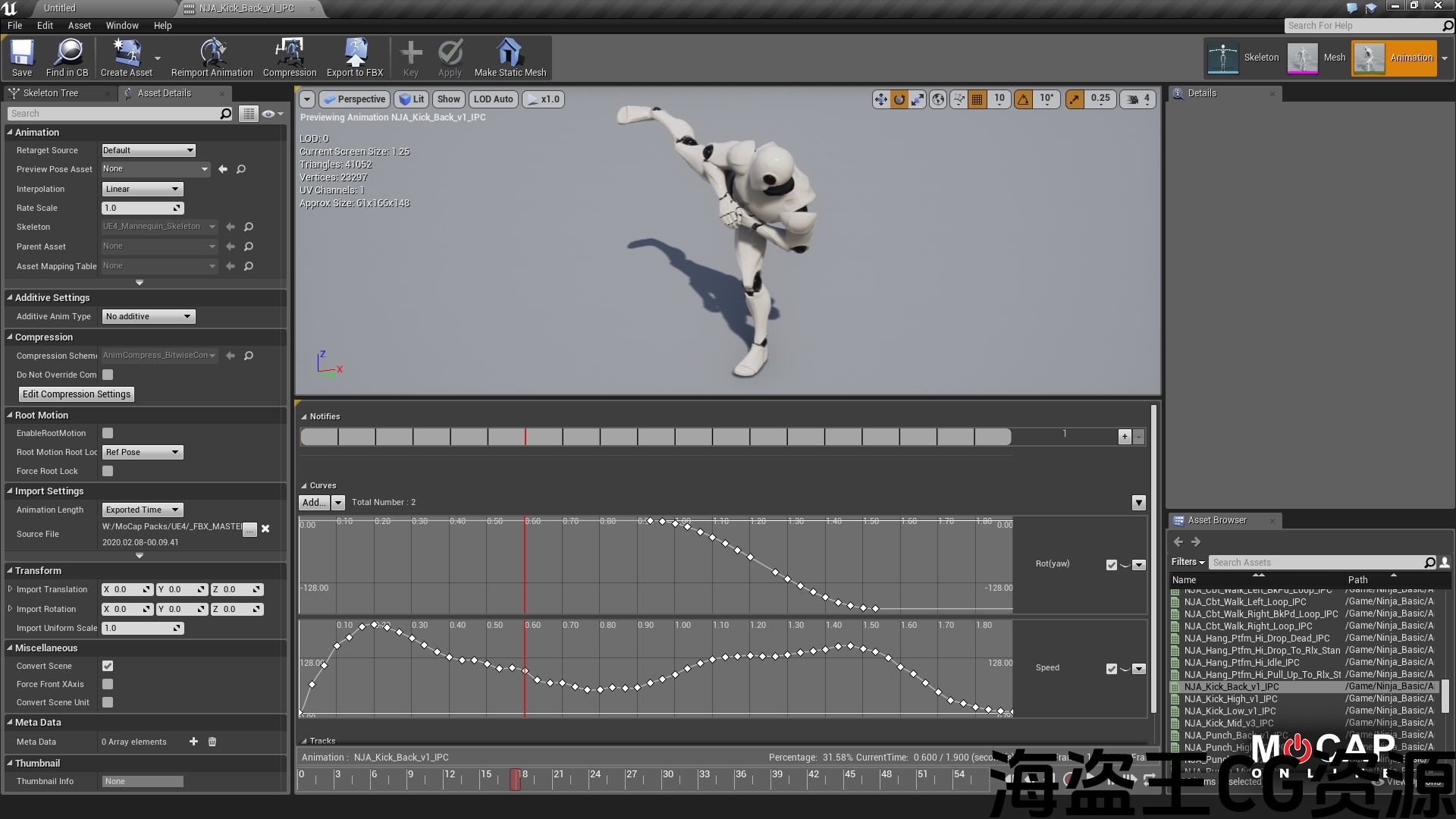Image resolution: width=1456 pixels, height=819 pixels.
Task: Toggle the Force Root Lock checkbox
Action: click(108, 471)
